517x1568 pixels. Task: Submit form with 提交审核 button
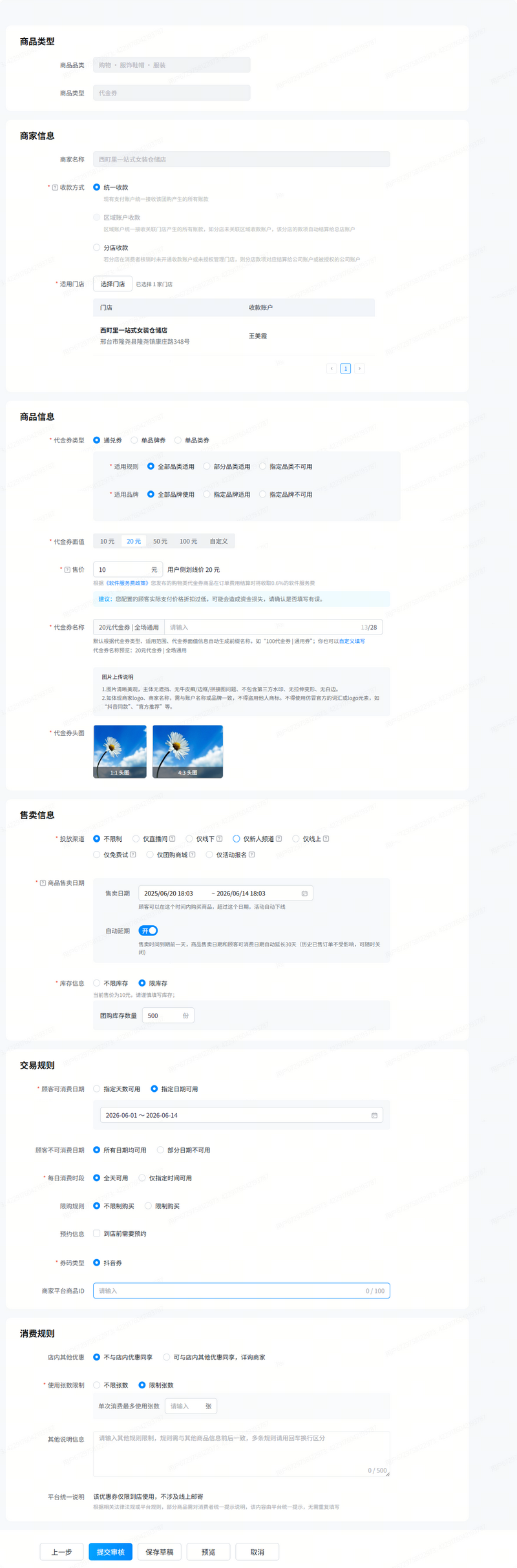pos(111,1552)
